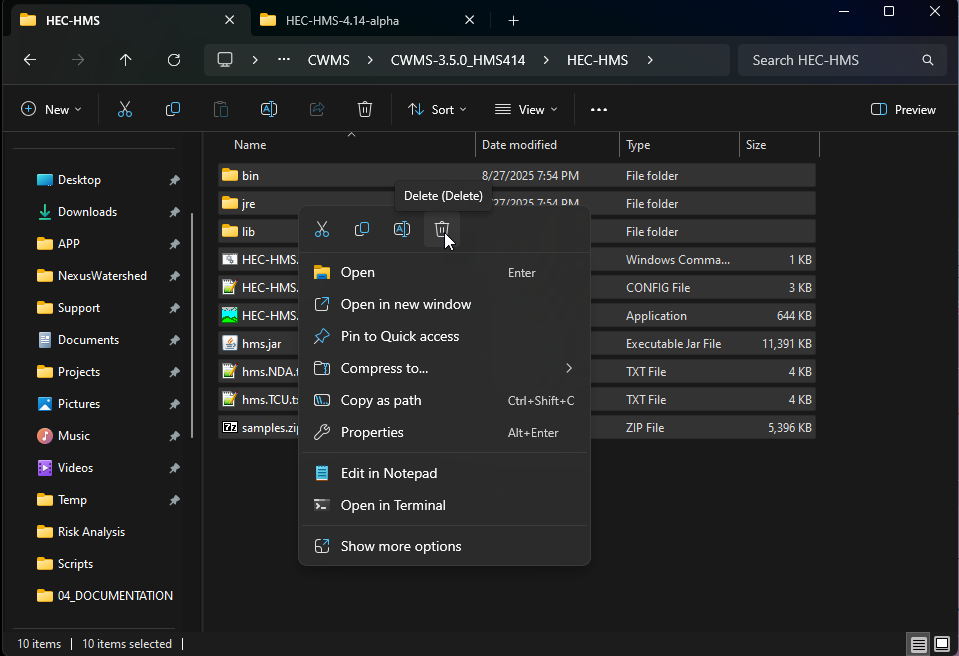Switch to details view layout icon

point(918,643)
